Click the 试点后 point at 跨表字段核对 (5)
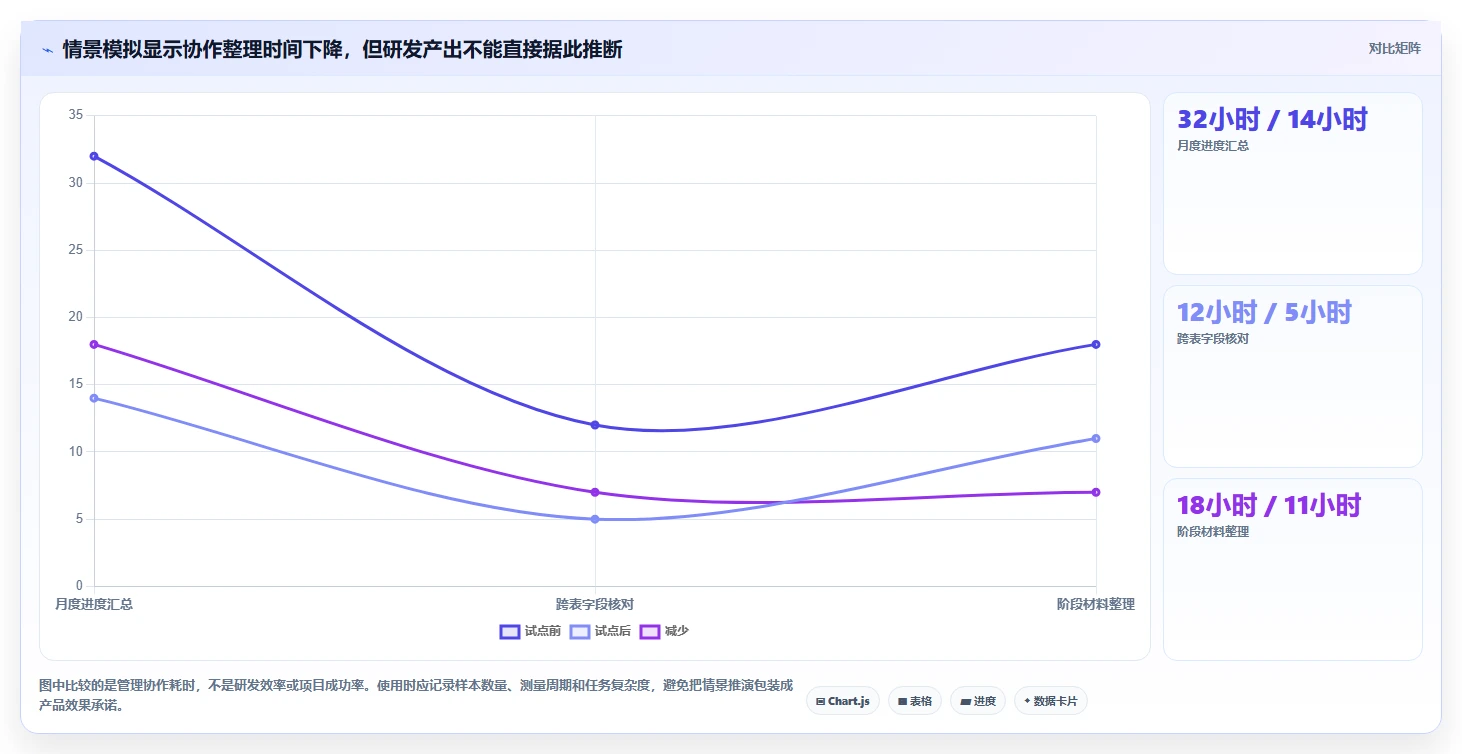 tap(595, 519)
